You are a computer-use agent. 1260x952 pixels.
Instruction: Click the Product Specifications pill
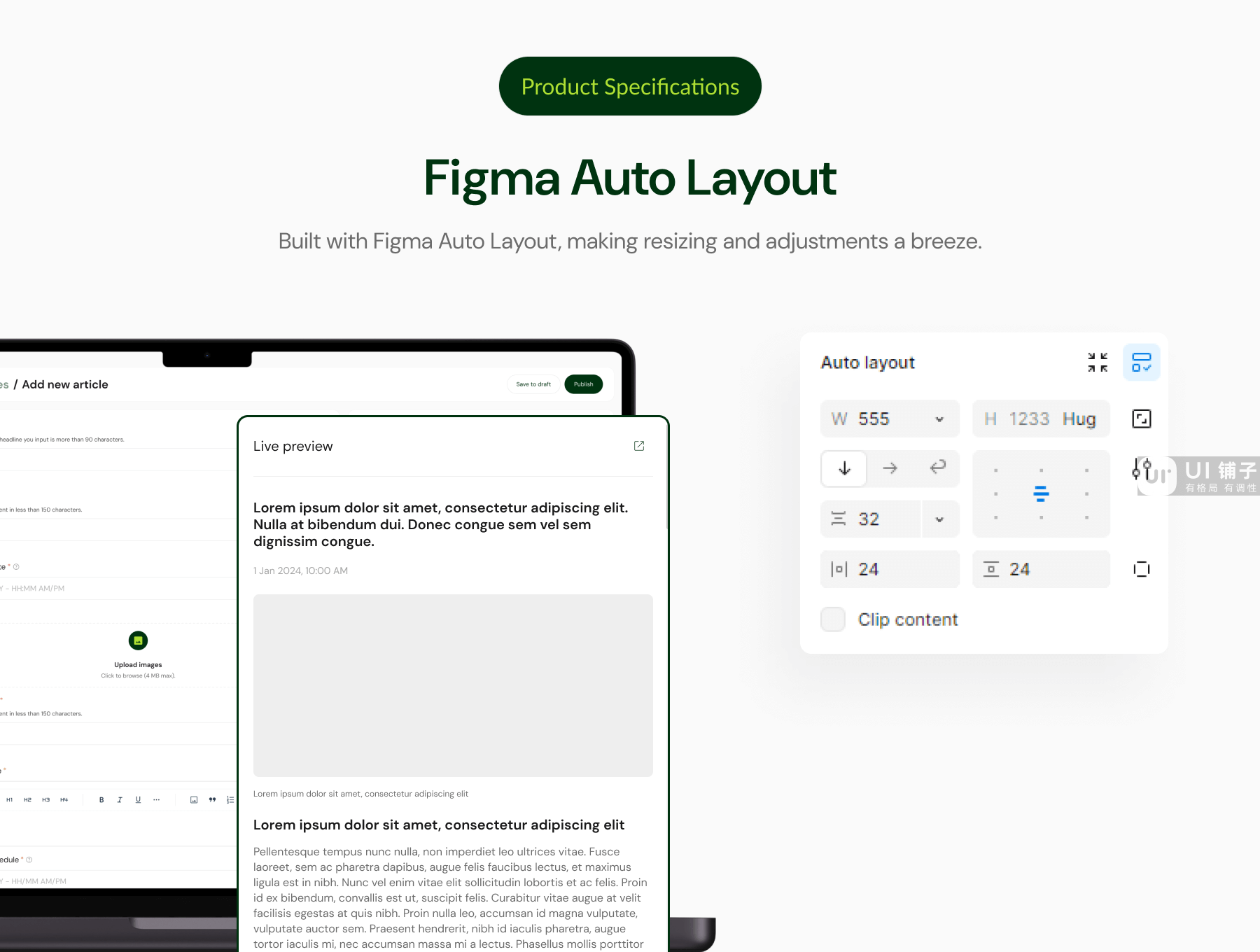tap(630, 86)
